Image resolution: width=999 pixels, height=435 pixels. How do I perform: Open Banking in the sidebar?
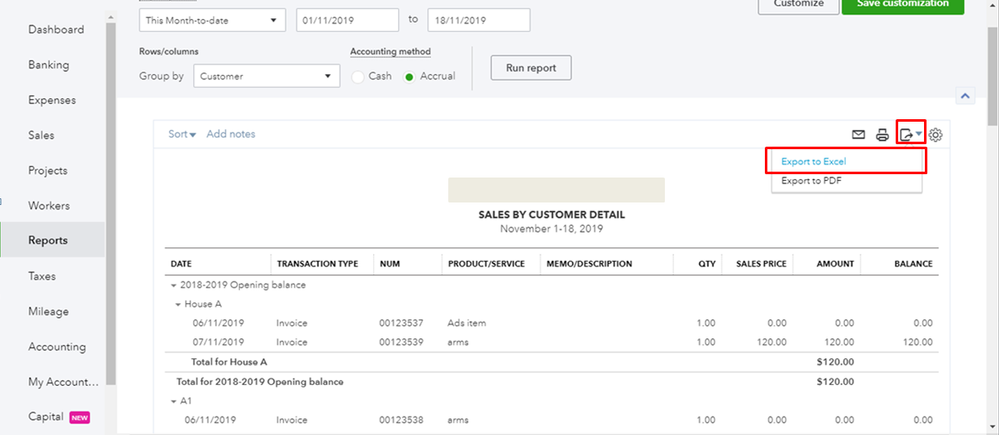pyautogui.click(x=49, y=65)
